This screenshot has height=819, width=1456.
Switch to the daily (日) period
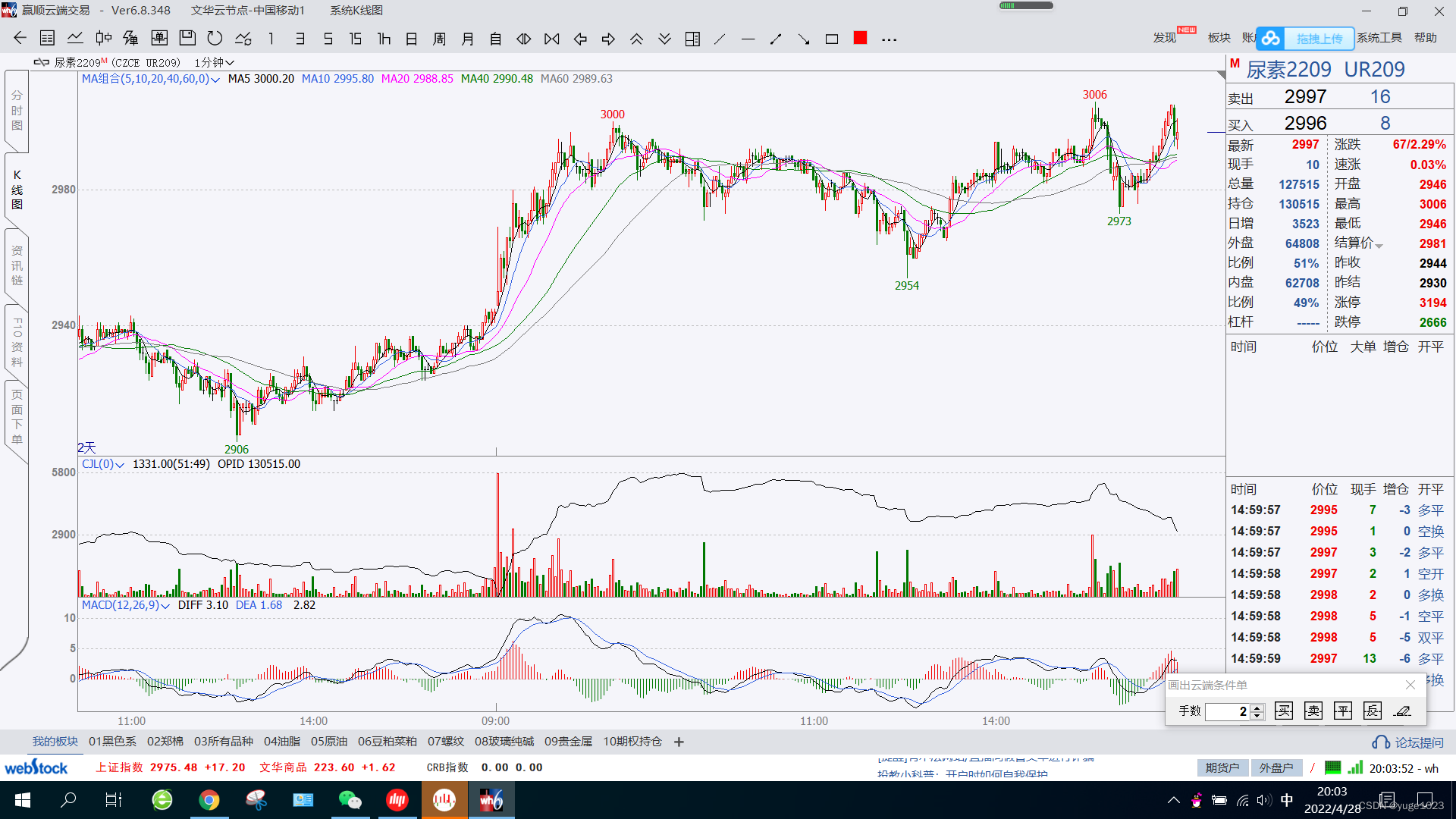pos(412,39)
